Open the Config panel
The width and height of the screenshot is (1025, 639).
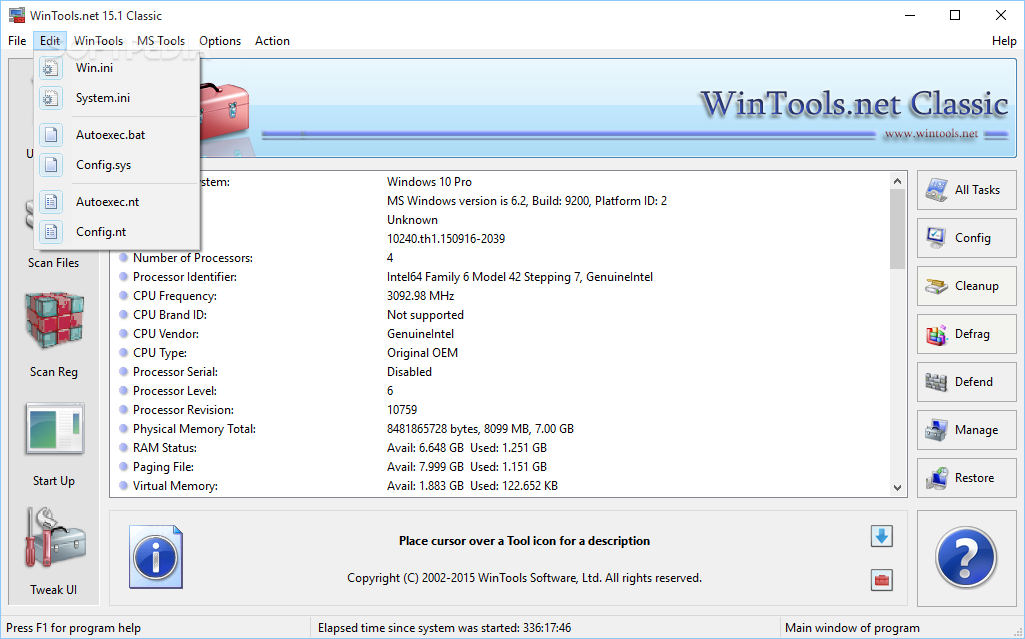click(x=966, y=238)
